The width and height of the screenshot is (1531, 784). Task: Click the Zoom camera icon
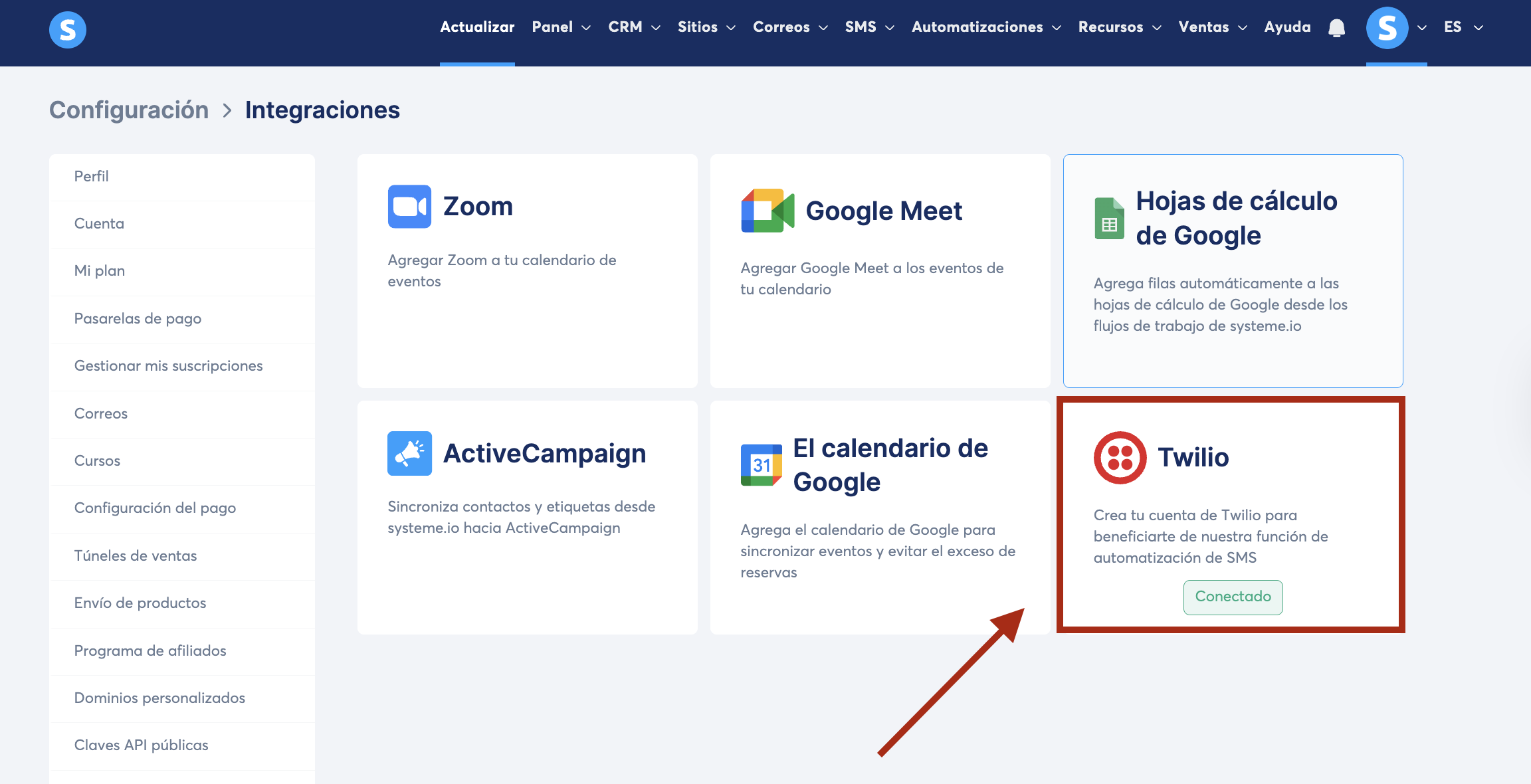click(x=409, y=207)
